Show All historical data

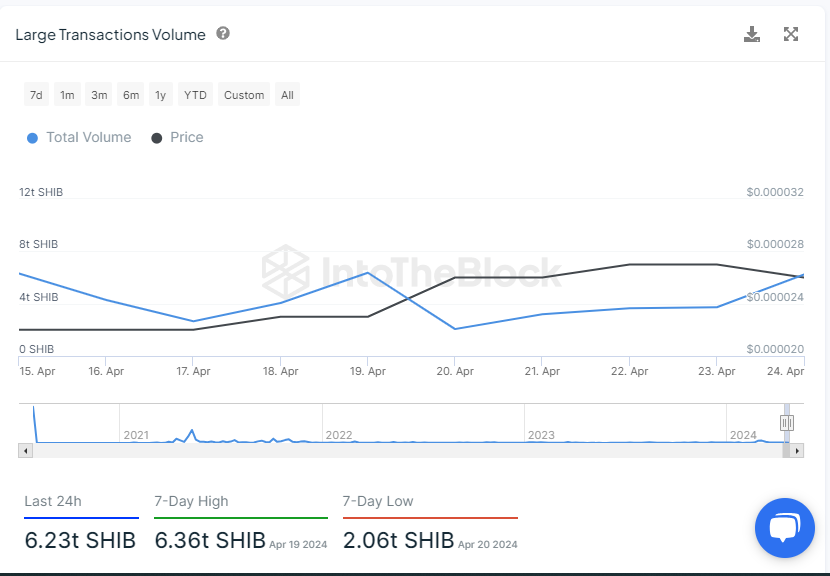click(287, 95)
